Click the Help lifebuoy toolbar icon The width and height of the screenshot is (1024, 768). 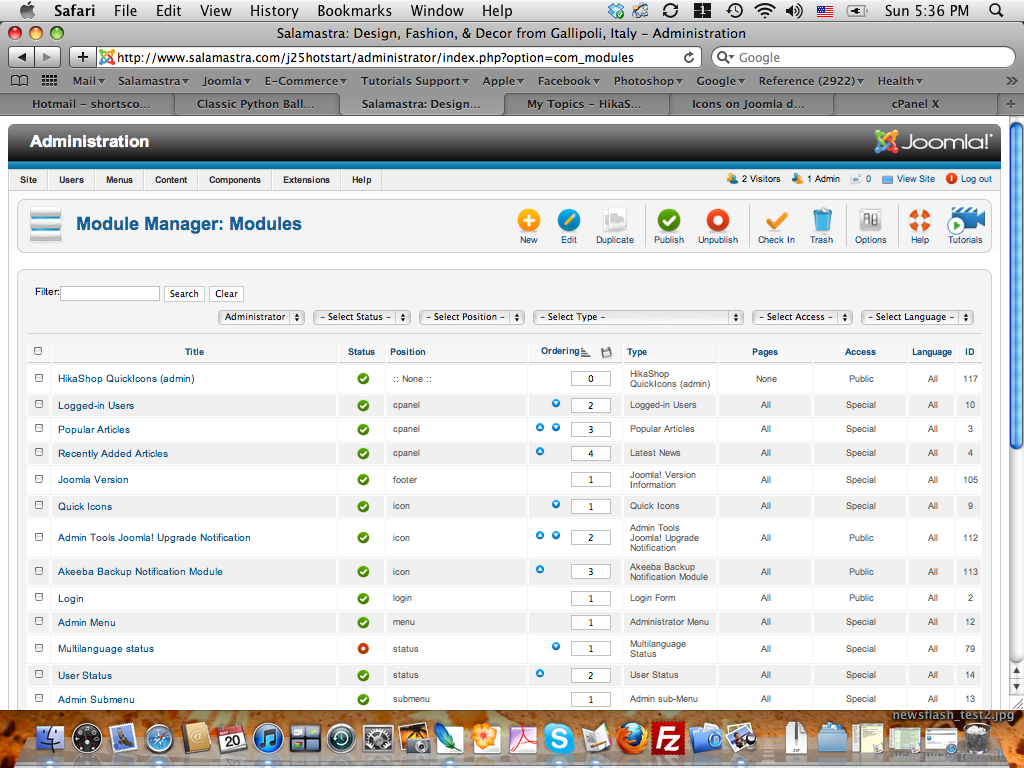pyautogui.click(x=920, y=221)
